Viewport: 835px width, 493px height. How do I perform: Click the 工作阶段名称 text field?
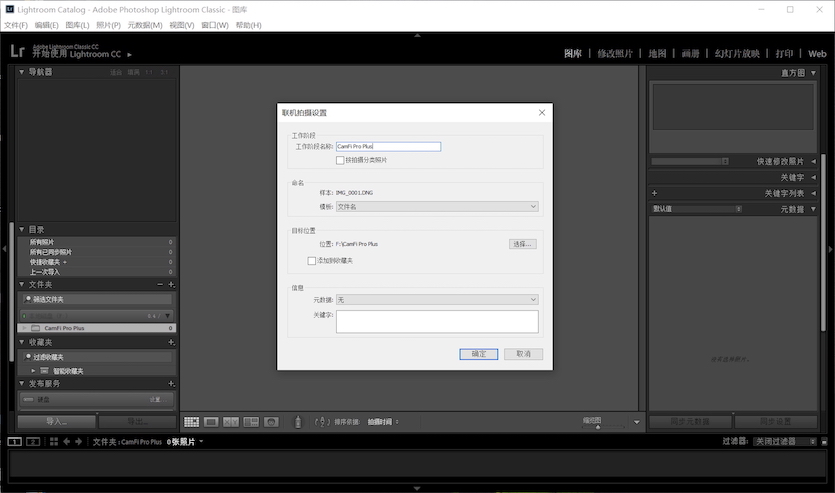(388, 146)
